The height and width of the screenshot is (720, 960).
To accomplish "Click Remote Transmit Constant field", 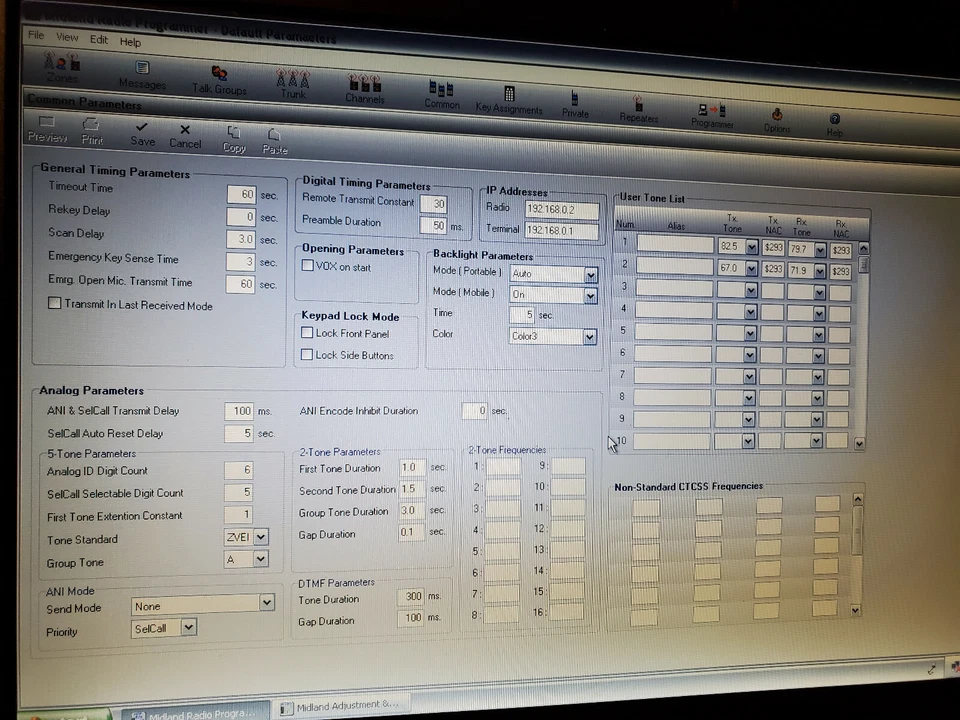I will click(x=433, y=204).
